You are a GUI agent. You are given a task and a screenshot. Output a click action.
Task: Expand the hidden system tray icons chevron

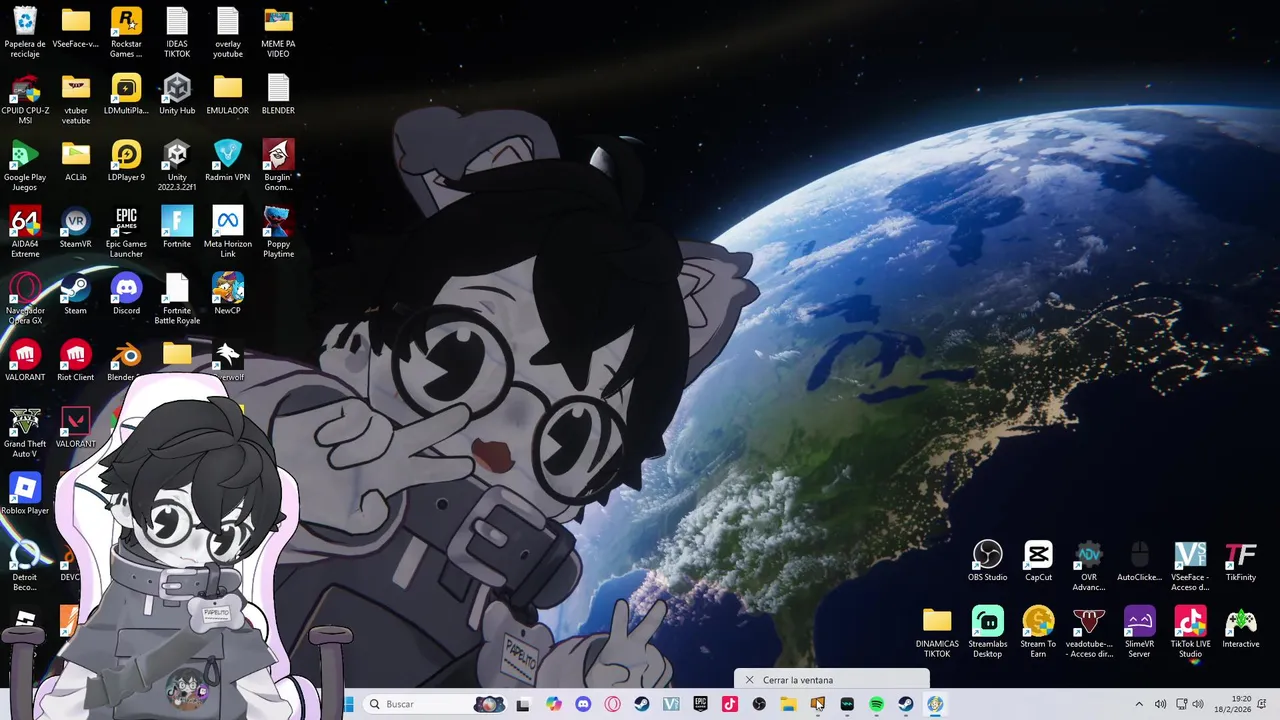point(1138,704)
